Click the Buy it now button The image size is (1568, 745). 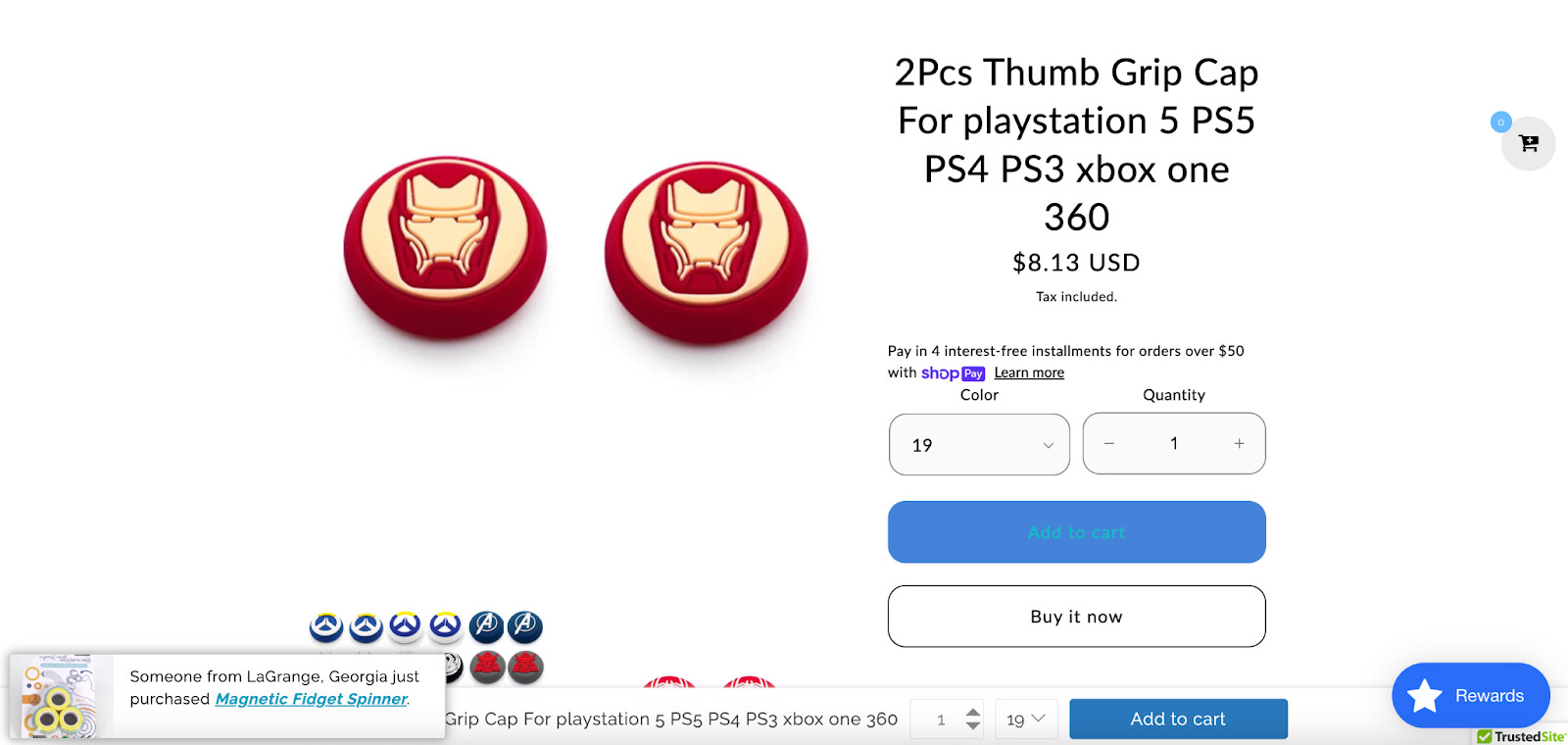point(1076,617)
